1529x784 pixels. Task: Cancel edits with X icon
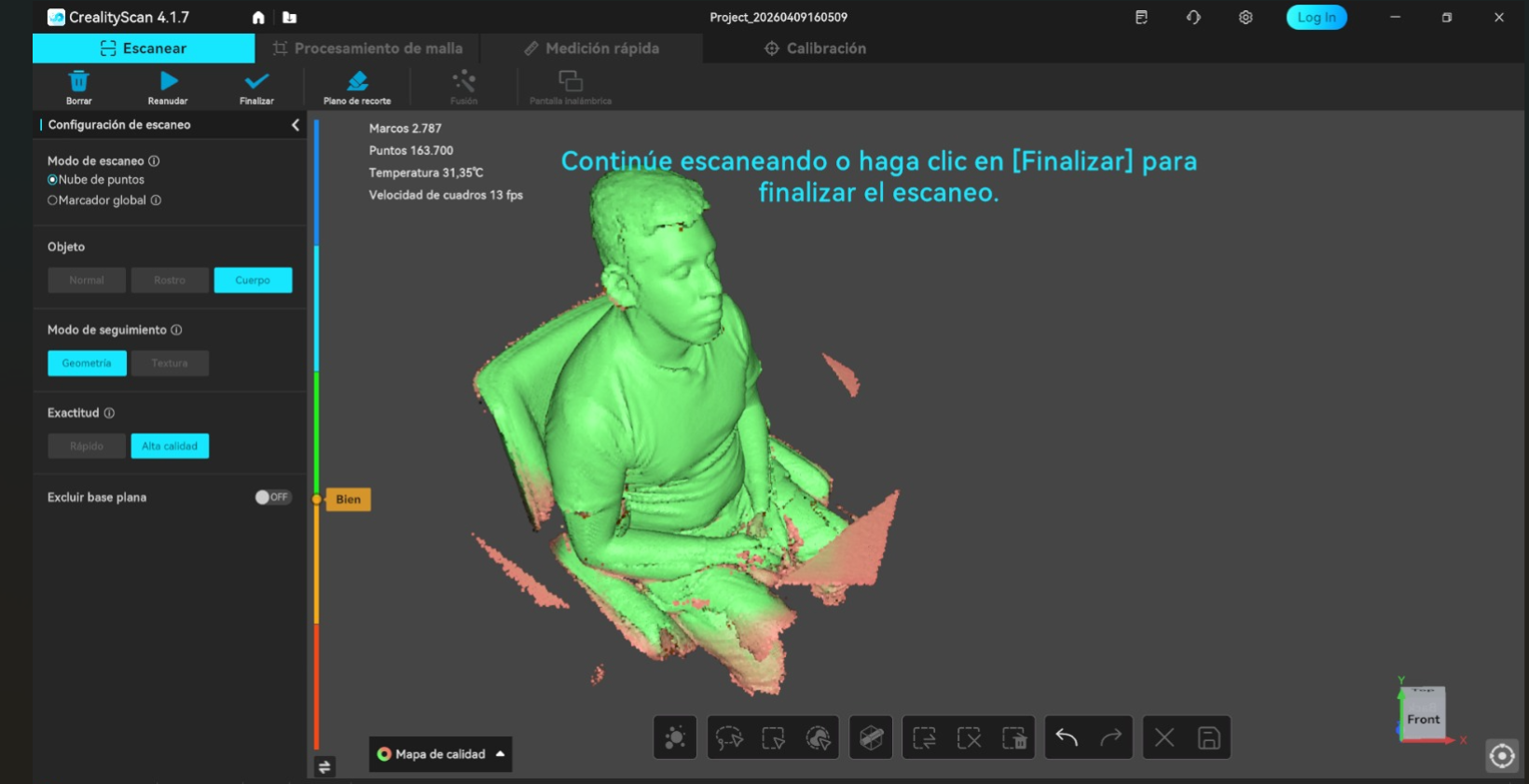pyautogui.click(x=1164, y=738)
